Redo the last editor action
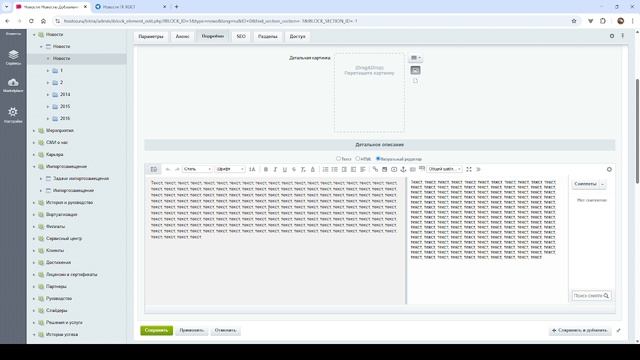This screenshot has width=640, height=360. click(x=177, y=169)
